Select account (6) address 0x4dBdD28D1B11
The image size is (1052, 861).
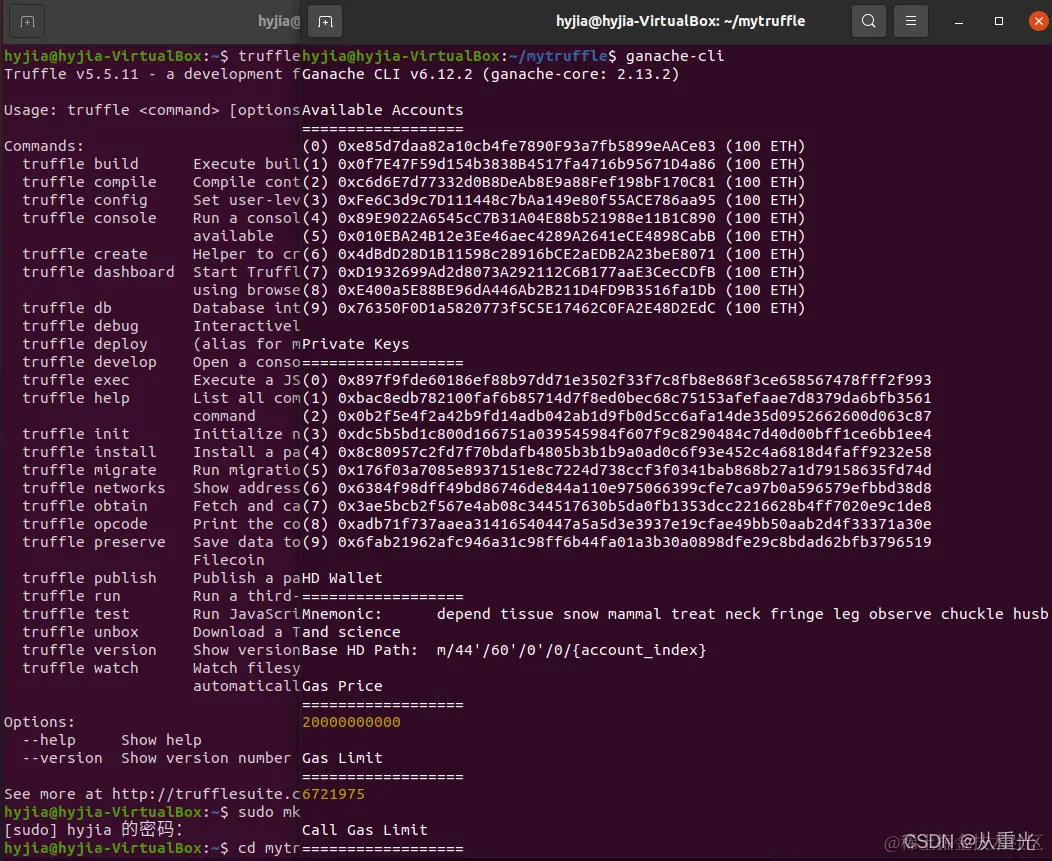pos(527,254)
